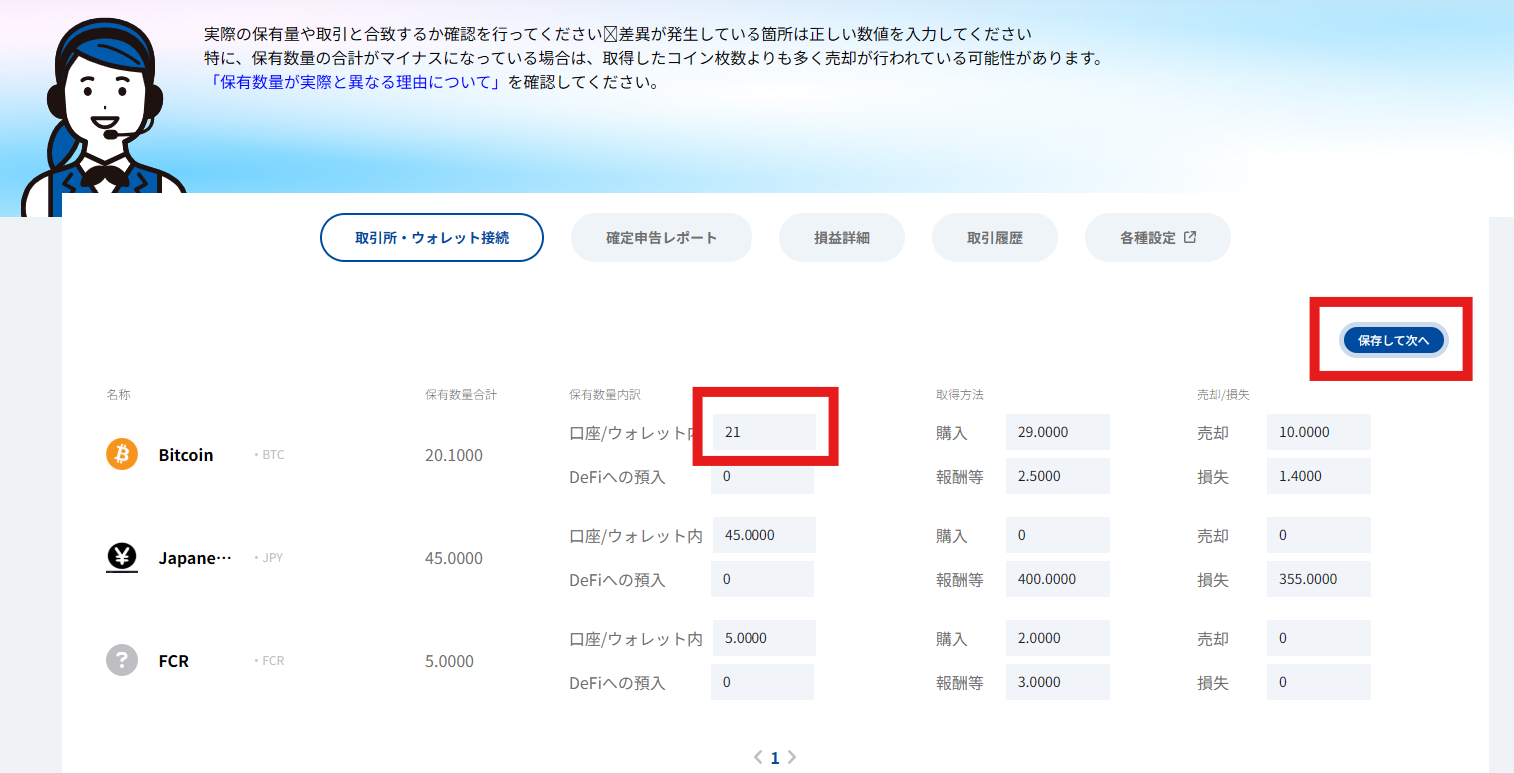Screen dimensions: 1514x773
Task: Select page number 1 in pagination
Action: tap(775, 758)
